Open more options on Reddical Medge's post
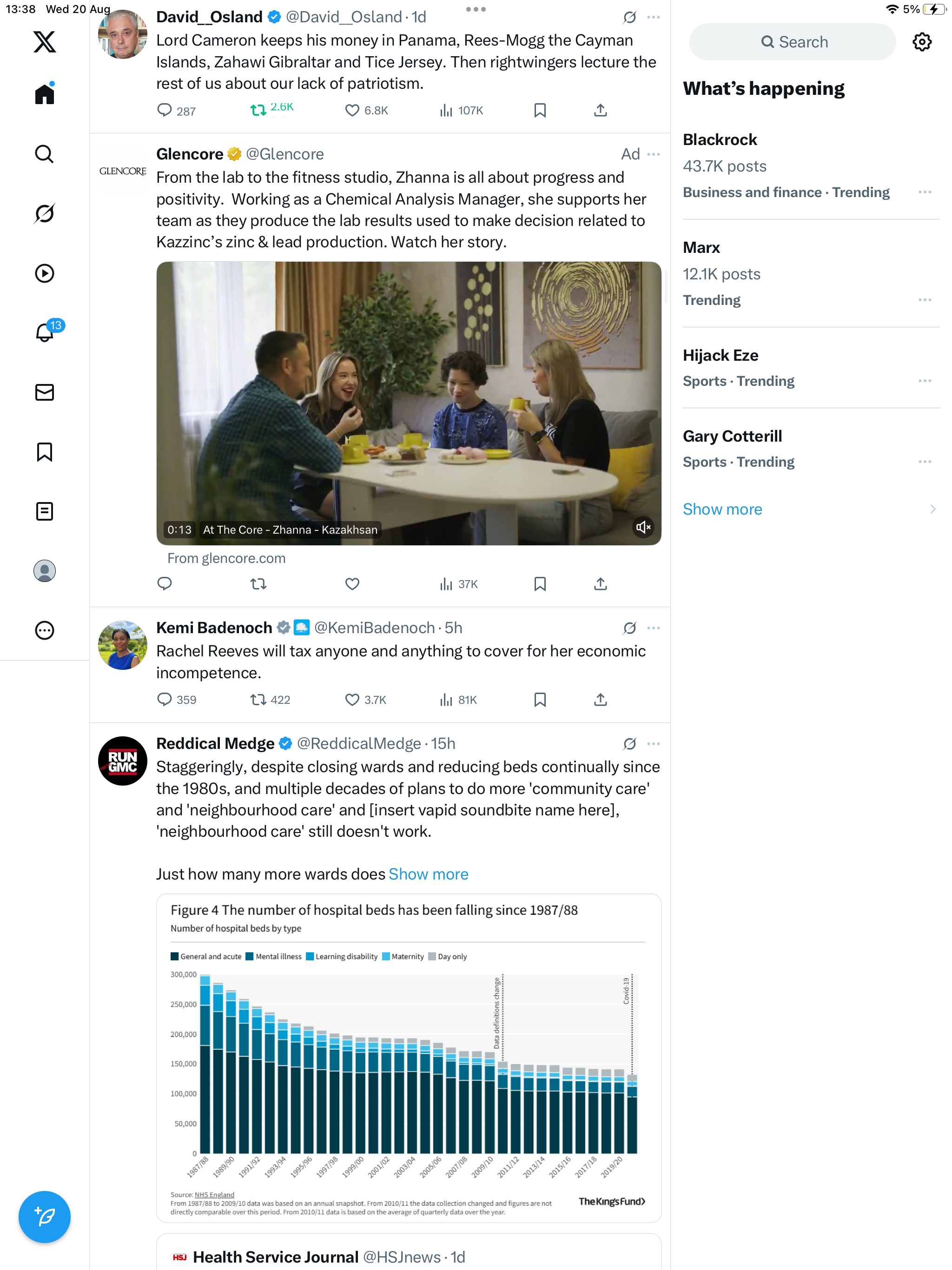The height and width of the screenshot is (1270, 952). [x=654, y=743]
